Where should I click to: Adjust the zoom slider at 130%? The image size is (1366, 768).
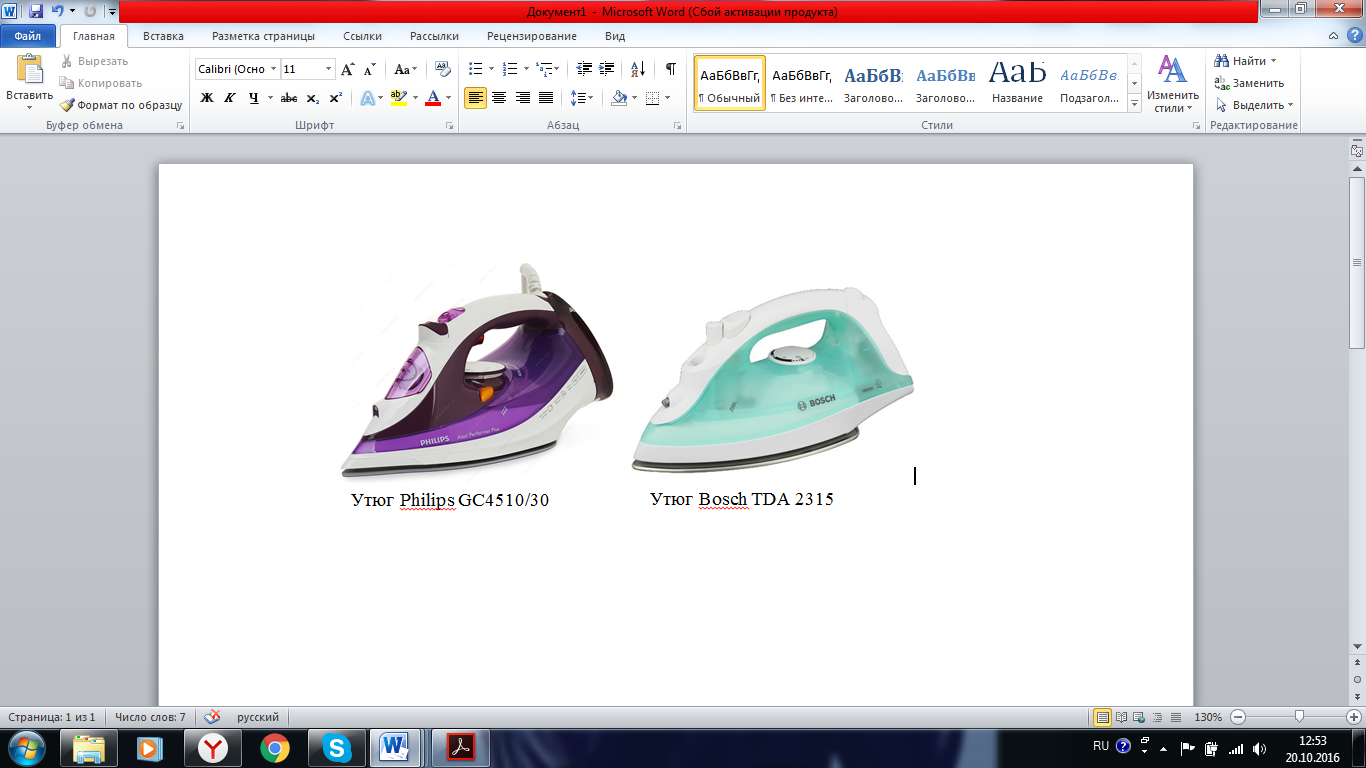pos(1298,717)
